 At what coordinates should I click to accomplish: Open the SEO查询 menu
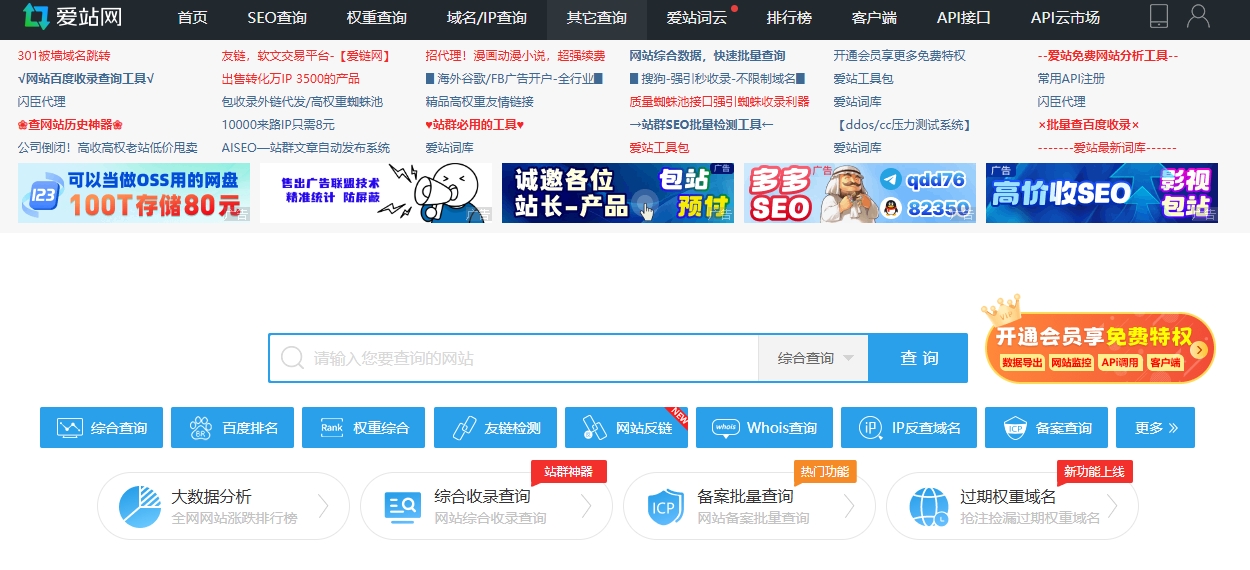click(277, 17)
